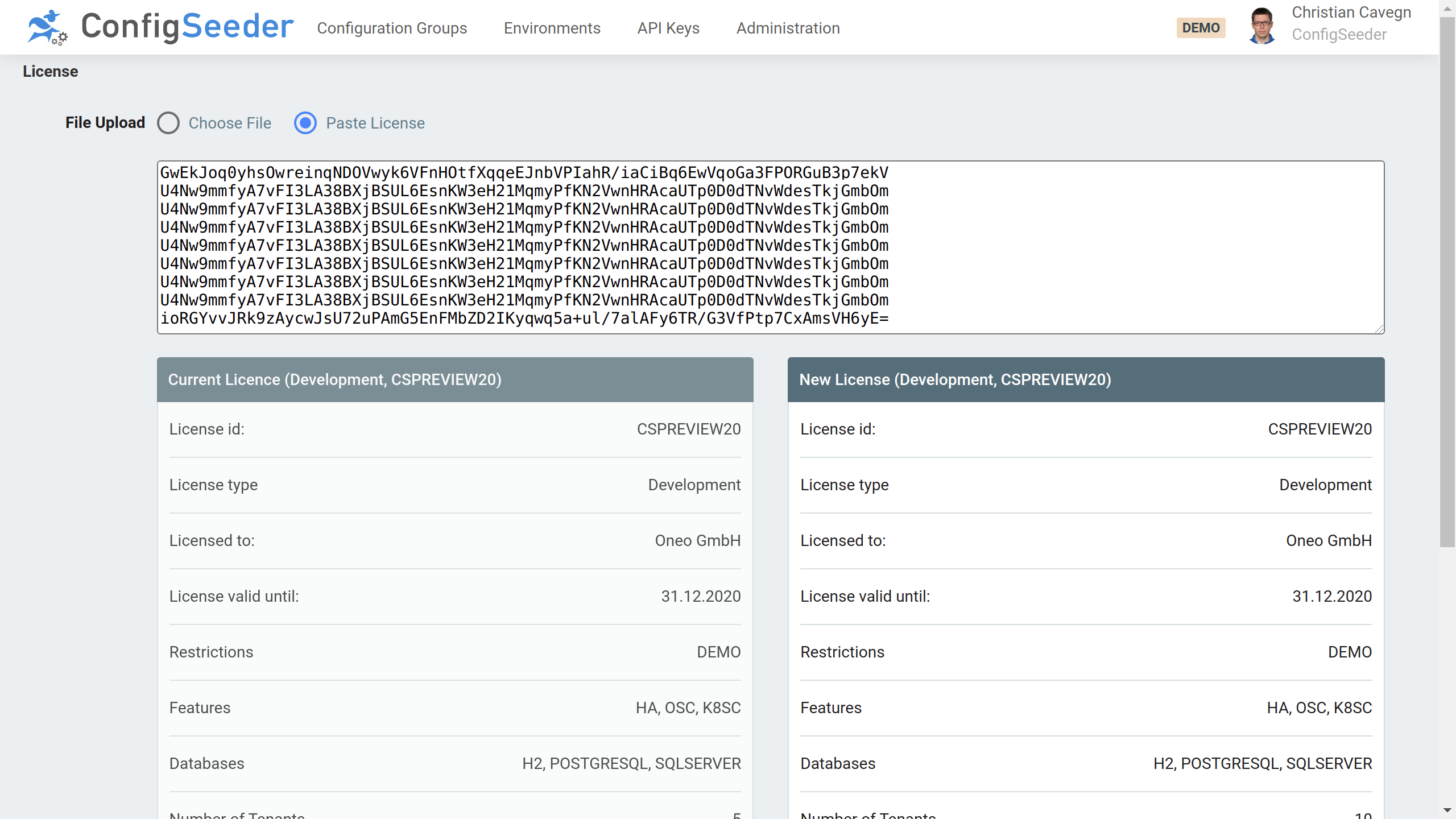The height and width of the screenshot is (819, 1456).
Task: Click the Current Licence panel header
Action: point(455,379)
